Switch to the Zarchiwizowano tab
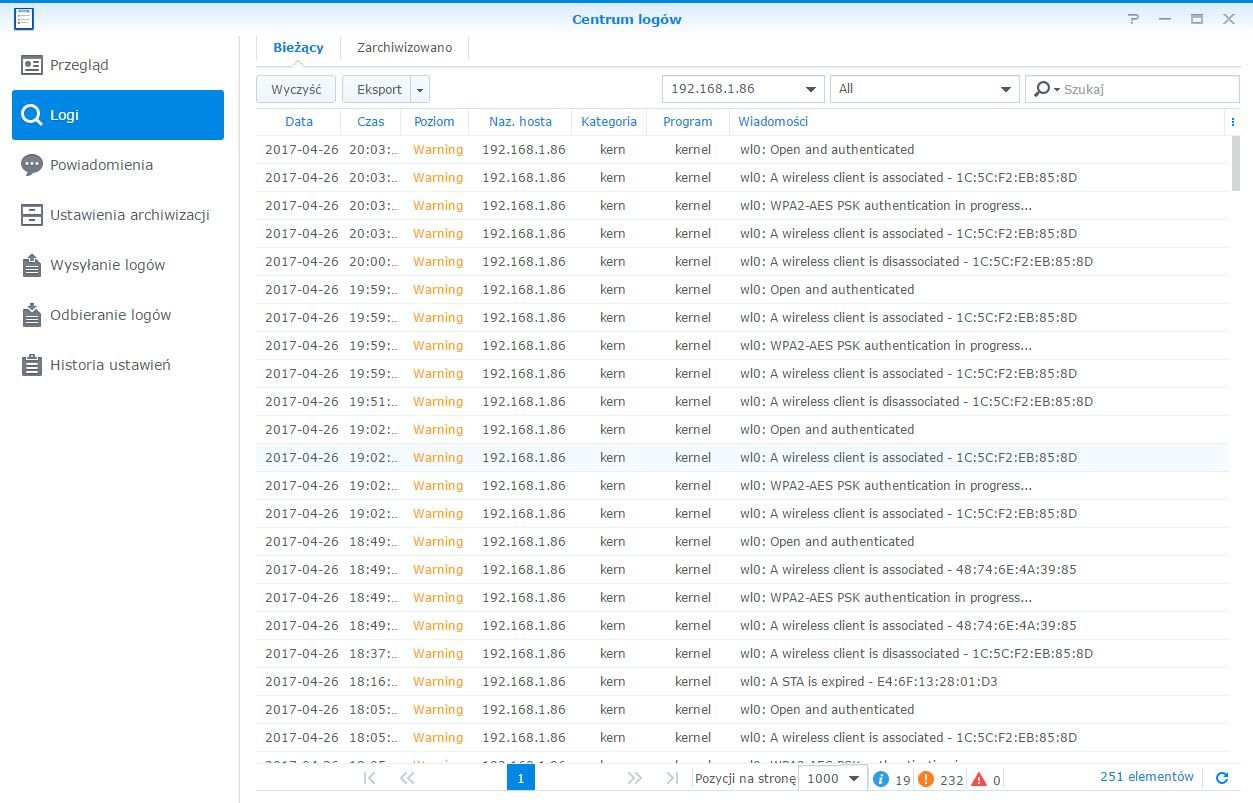Image resolution: width=1253 pixels, height=803 pixels. point(404,47)
